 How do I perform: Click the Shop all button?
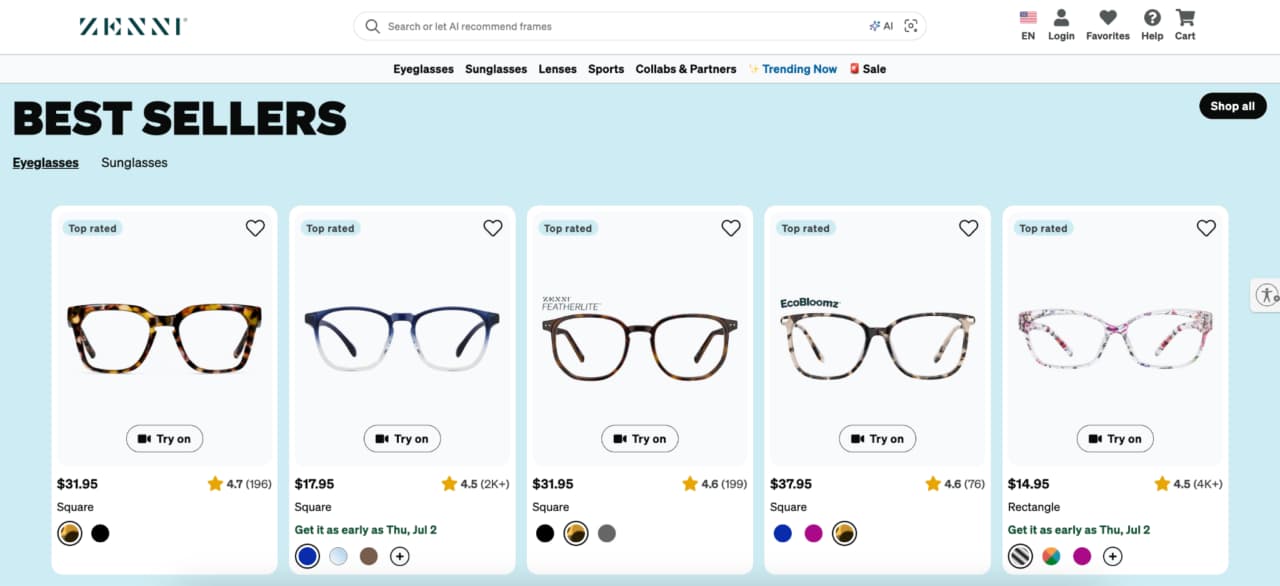coord(1232,106)
